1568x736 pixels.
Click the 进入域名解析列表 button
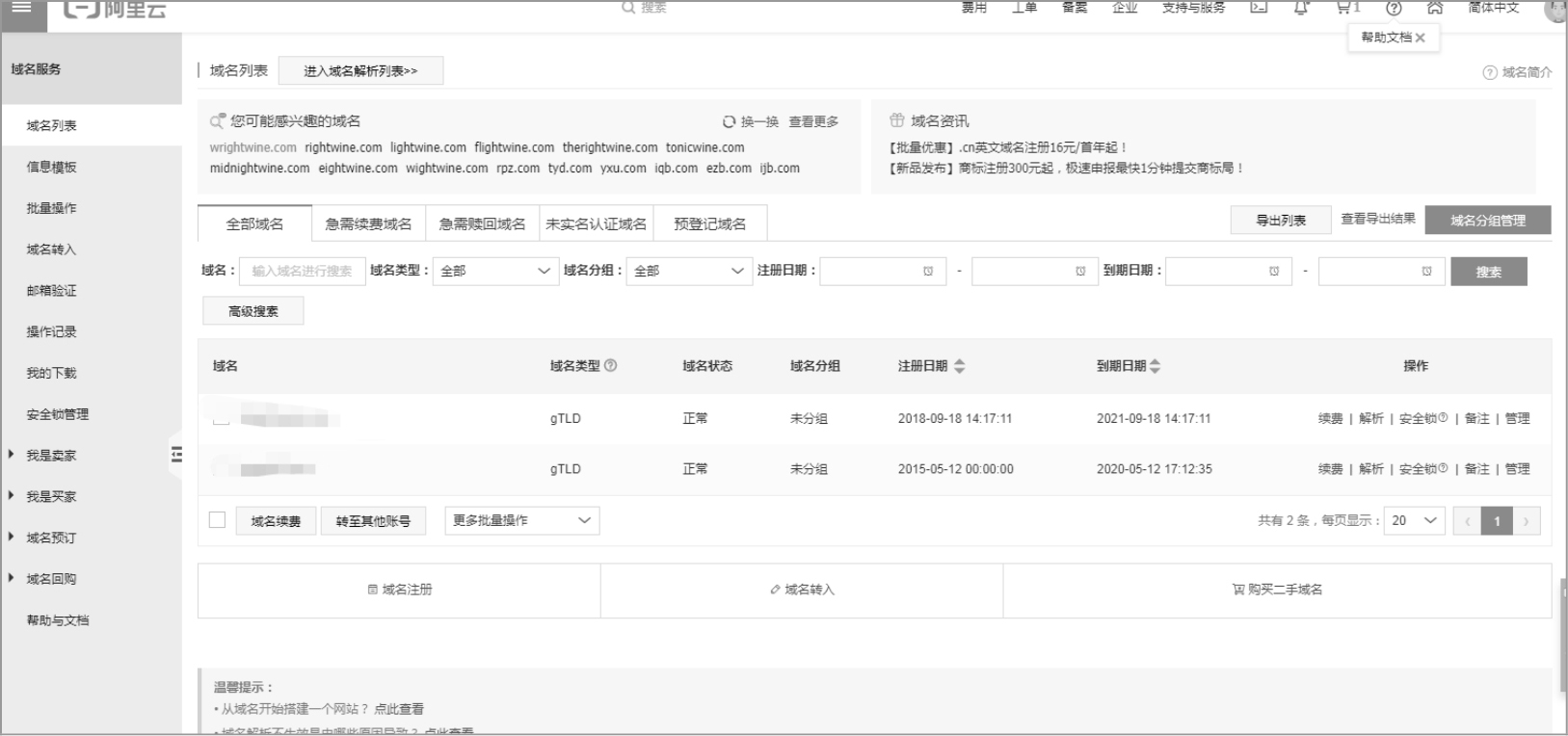coord(360,71)
